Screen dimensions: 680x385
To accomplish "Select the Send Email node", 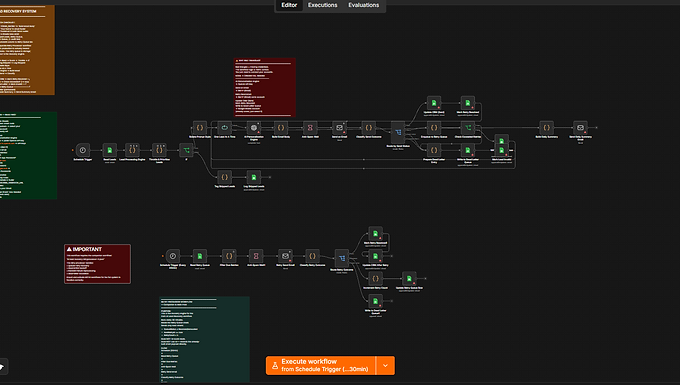I will (339, 127).
